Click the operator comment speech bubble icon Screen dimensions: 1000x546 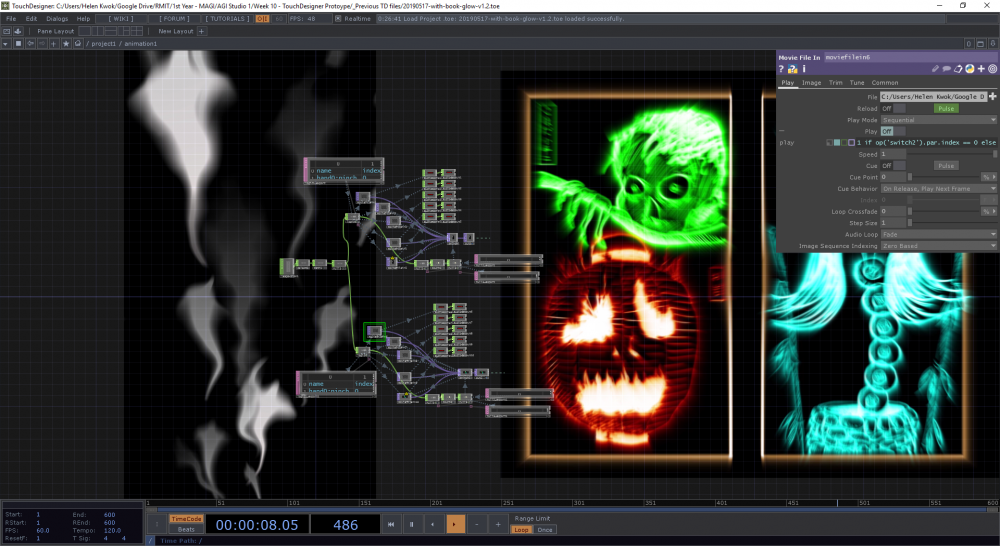[946, 69]
